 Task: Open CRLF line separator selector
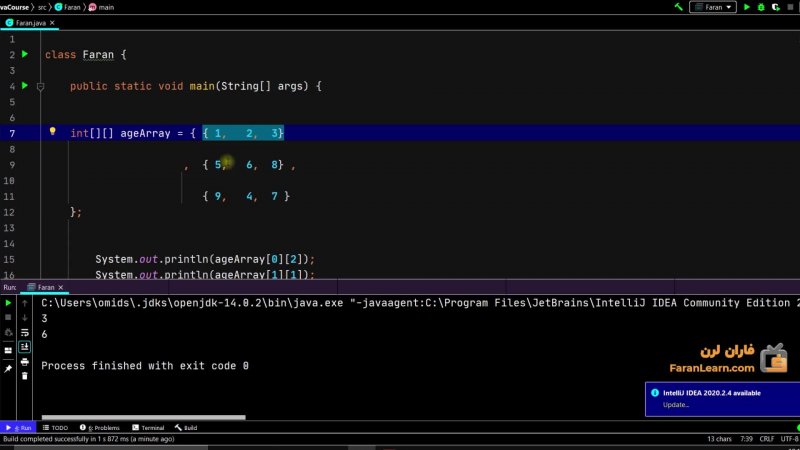pyautogui.click(x=766, y=439)
